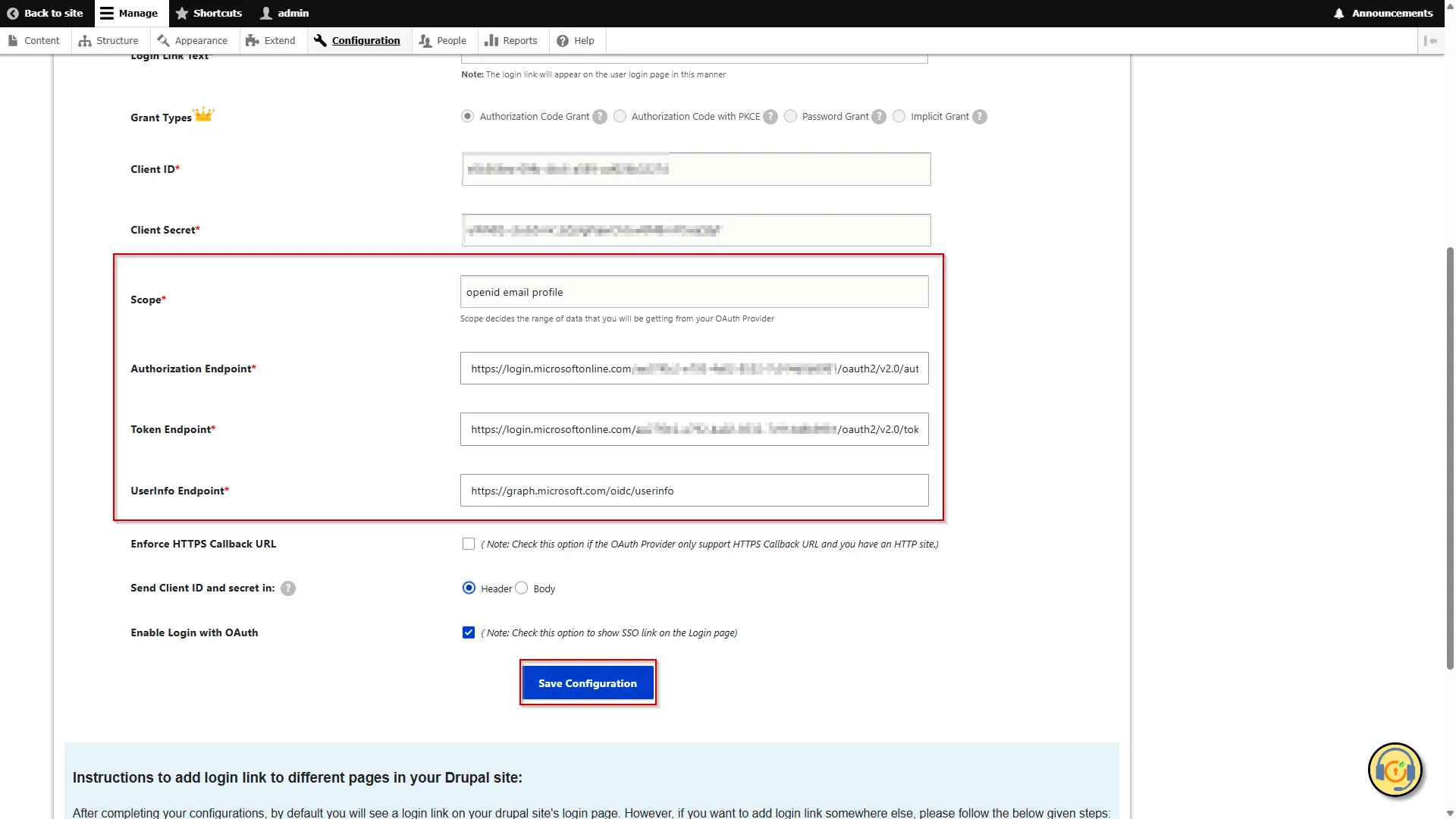Open the admin user menu
1456x819 pixels.
point(284,13)
